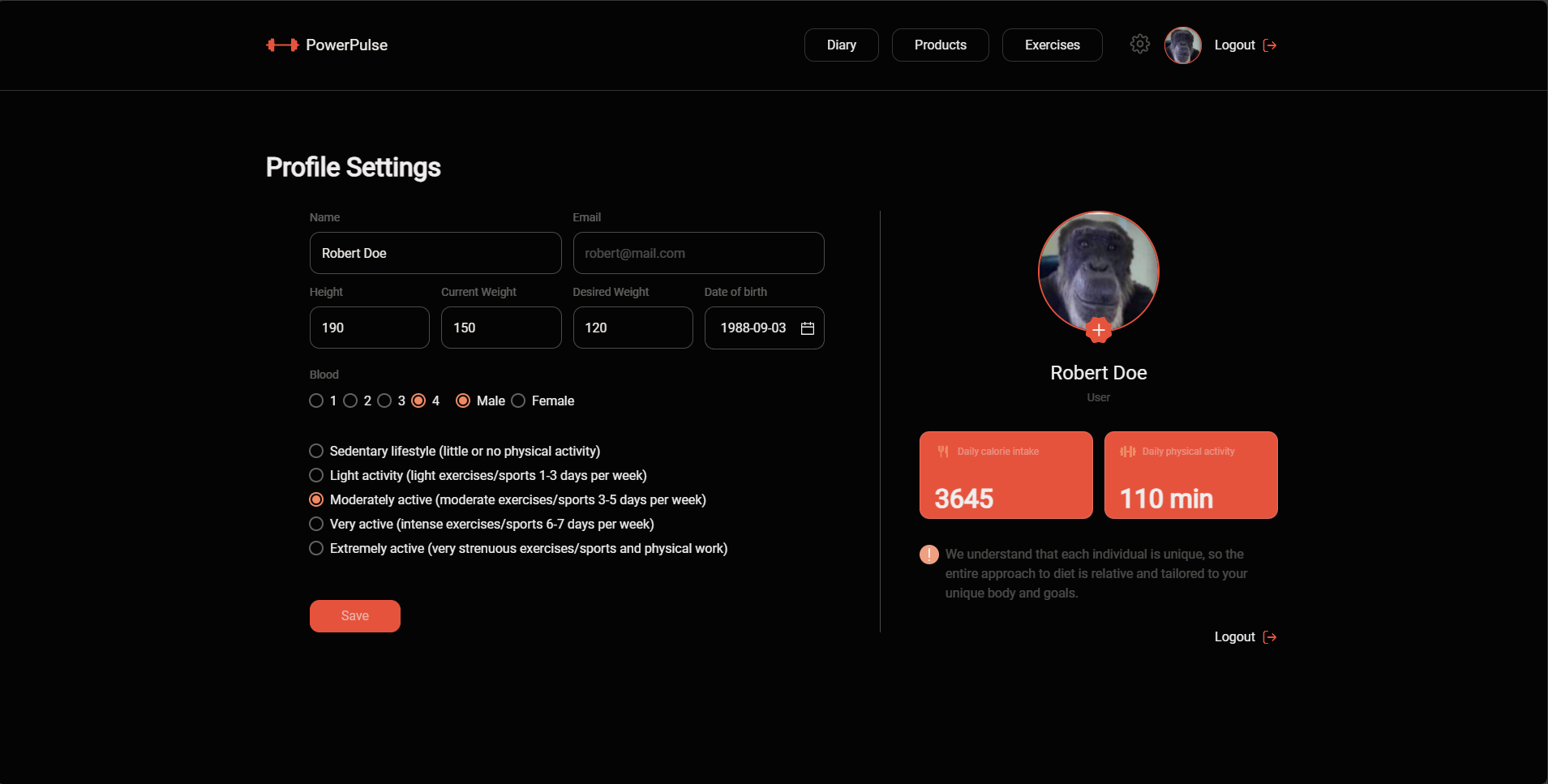Click the PowerPulse brand name
The image size is (1548, 784).
click(346, 45)
